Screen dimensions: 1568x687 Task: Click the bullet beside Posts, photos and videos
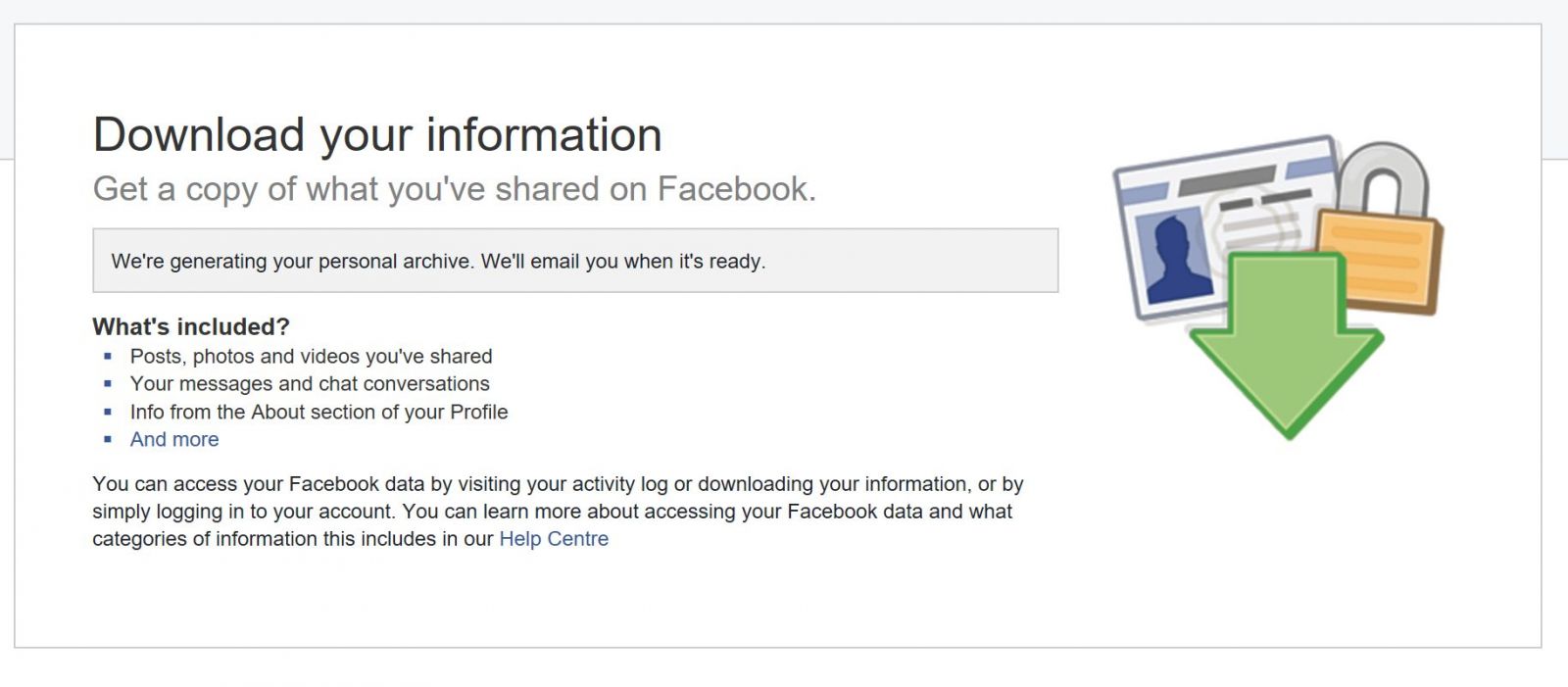tap(108, 357)
